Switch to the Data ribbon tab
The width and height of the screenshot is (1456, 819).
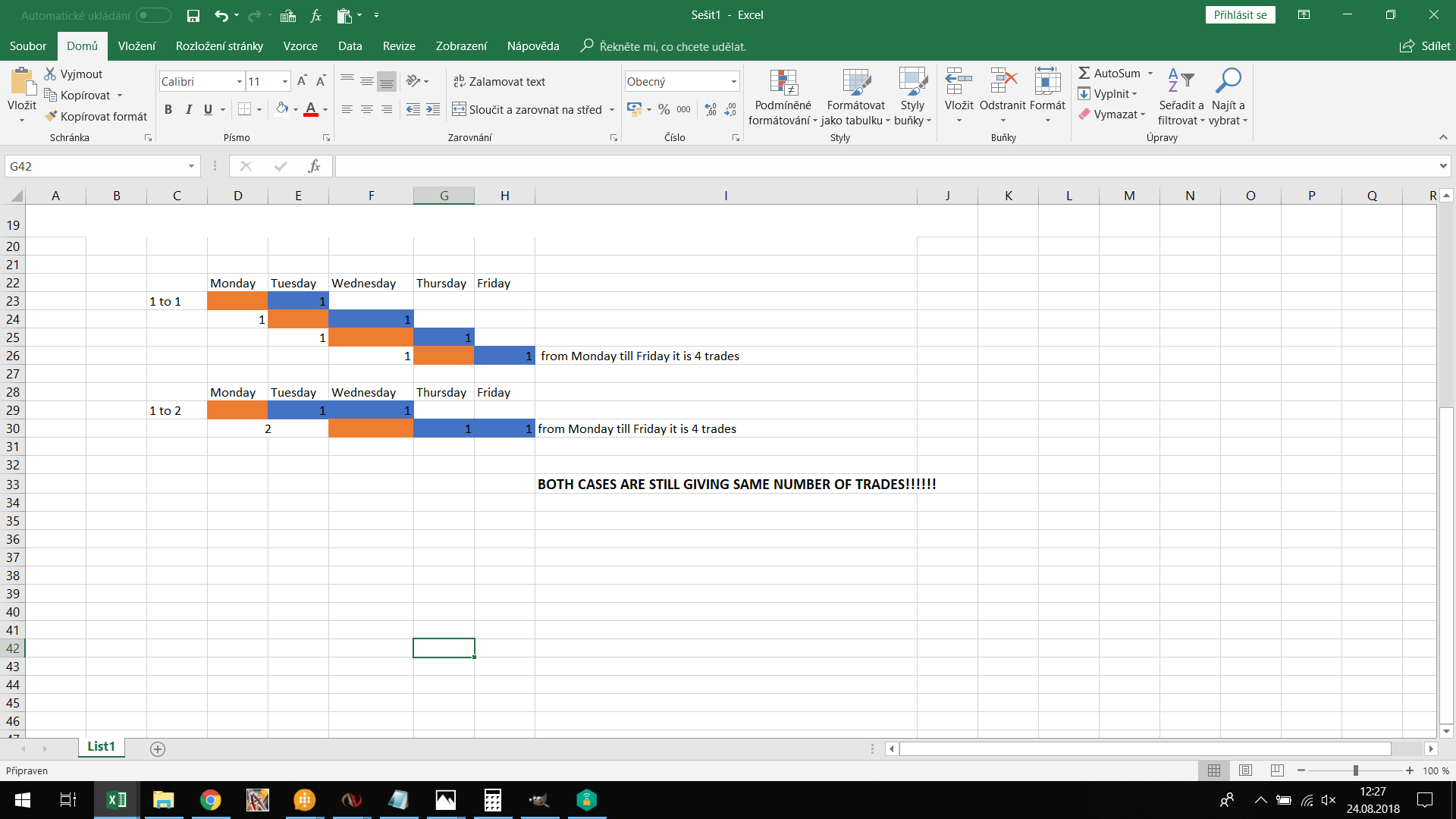pos(350,46)
